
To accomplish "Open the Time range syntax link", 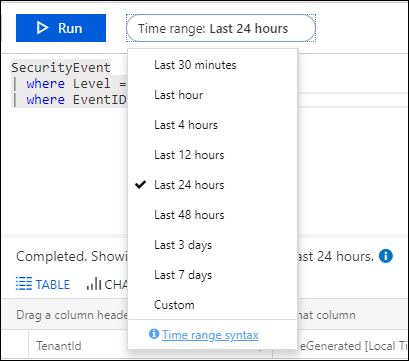I will click(x=210, y=335).
